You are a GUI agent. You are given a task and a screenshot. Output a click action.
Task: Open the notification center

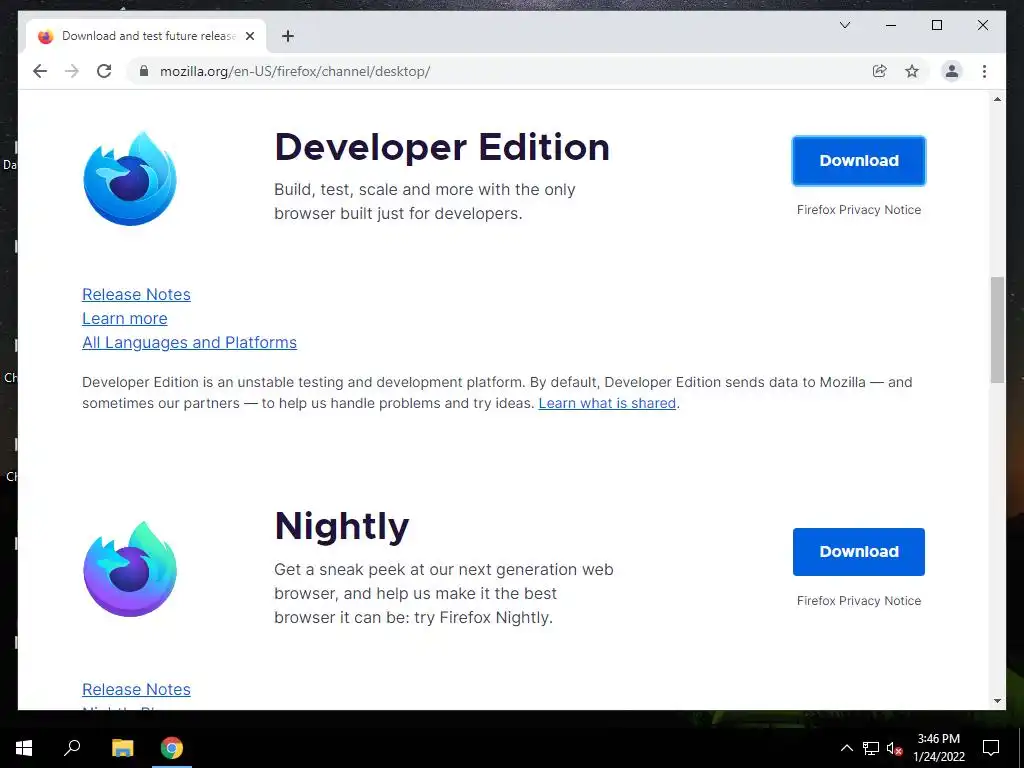tap(991, 748)
